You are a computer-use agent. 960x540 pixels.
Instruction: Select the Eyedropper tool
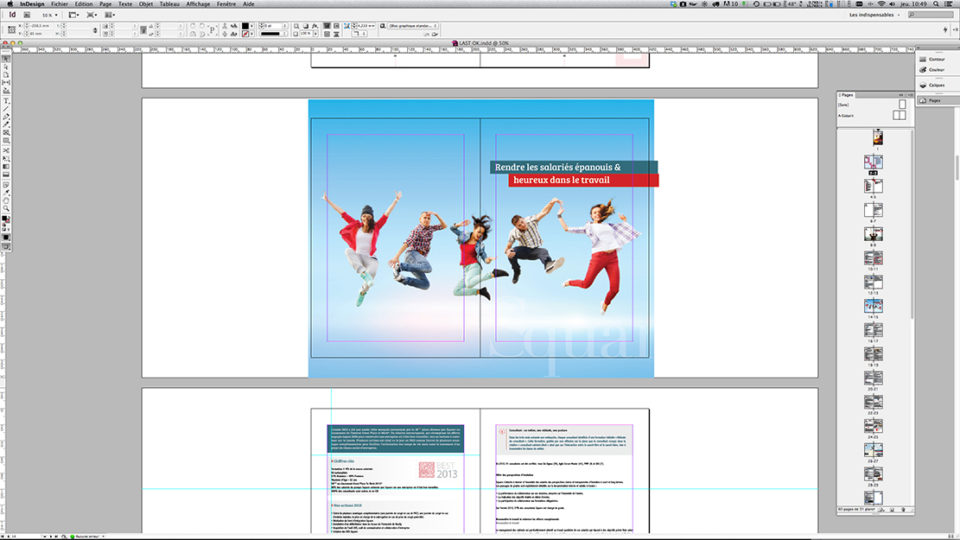pyautogui.click(x=6, y=192)
